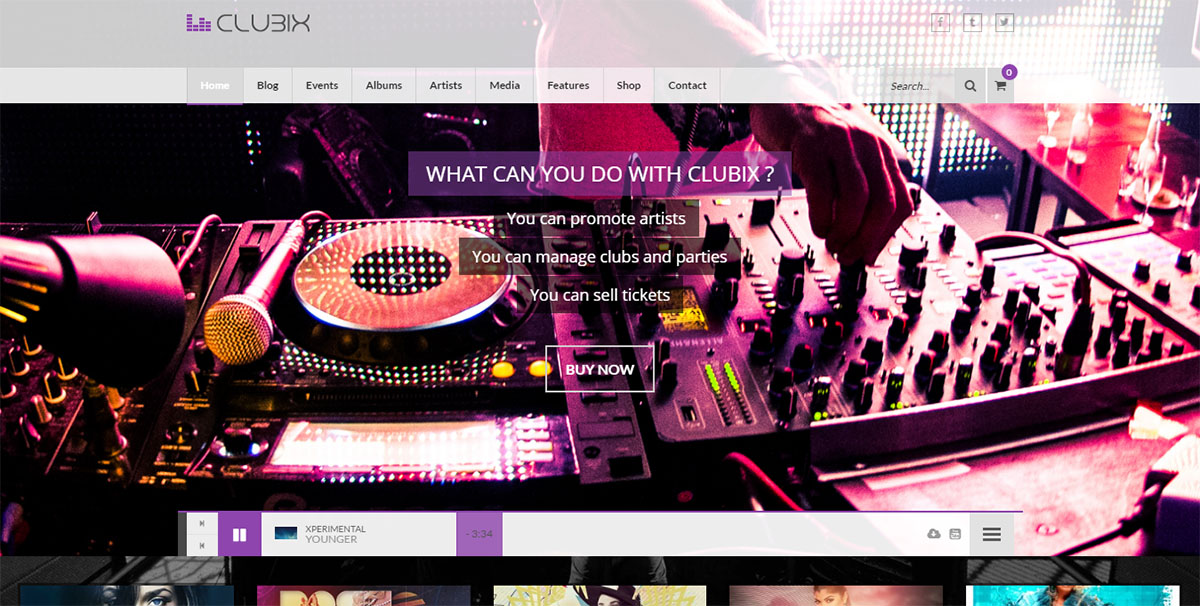Open the Albums menu item
Viewport: 1200px width, 606px height.
[x=384, y=86]
